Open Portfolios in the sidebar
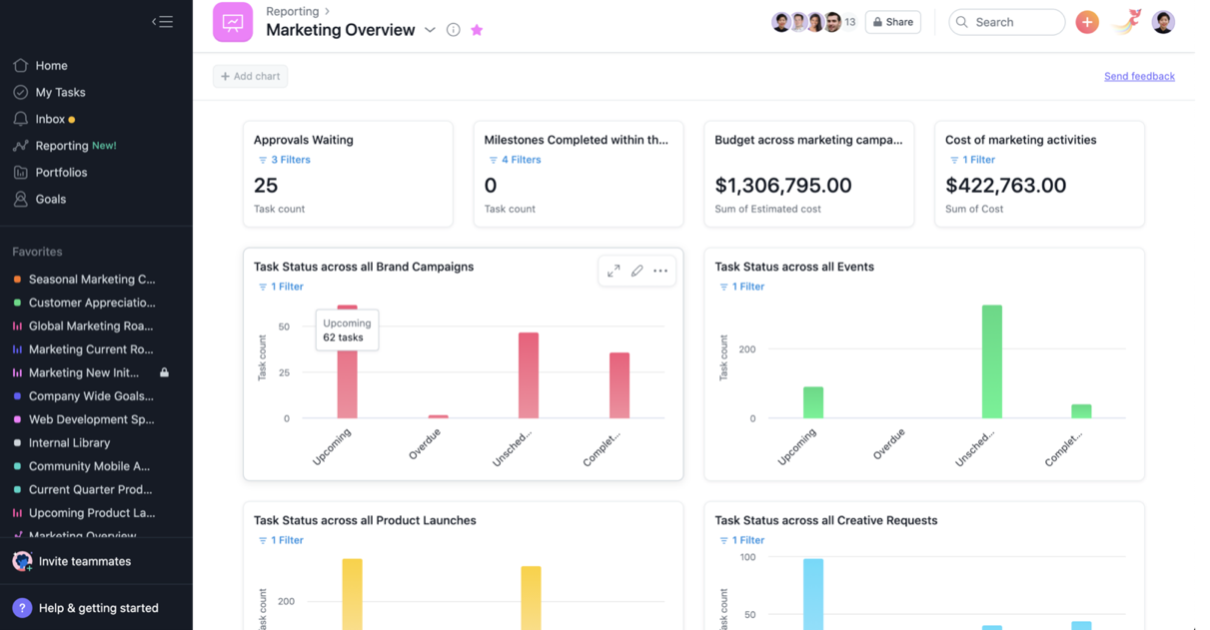This screenshot has height=630, width=1210. point(61,172)
